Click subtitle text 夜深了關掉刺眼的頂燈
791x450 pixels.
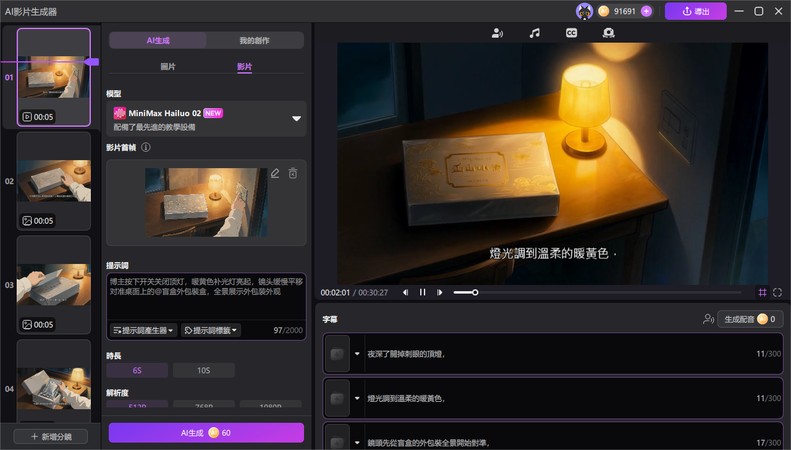[x=406, y=354]
